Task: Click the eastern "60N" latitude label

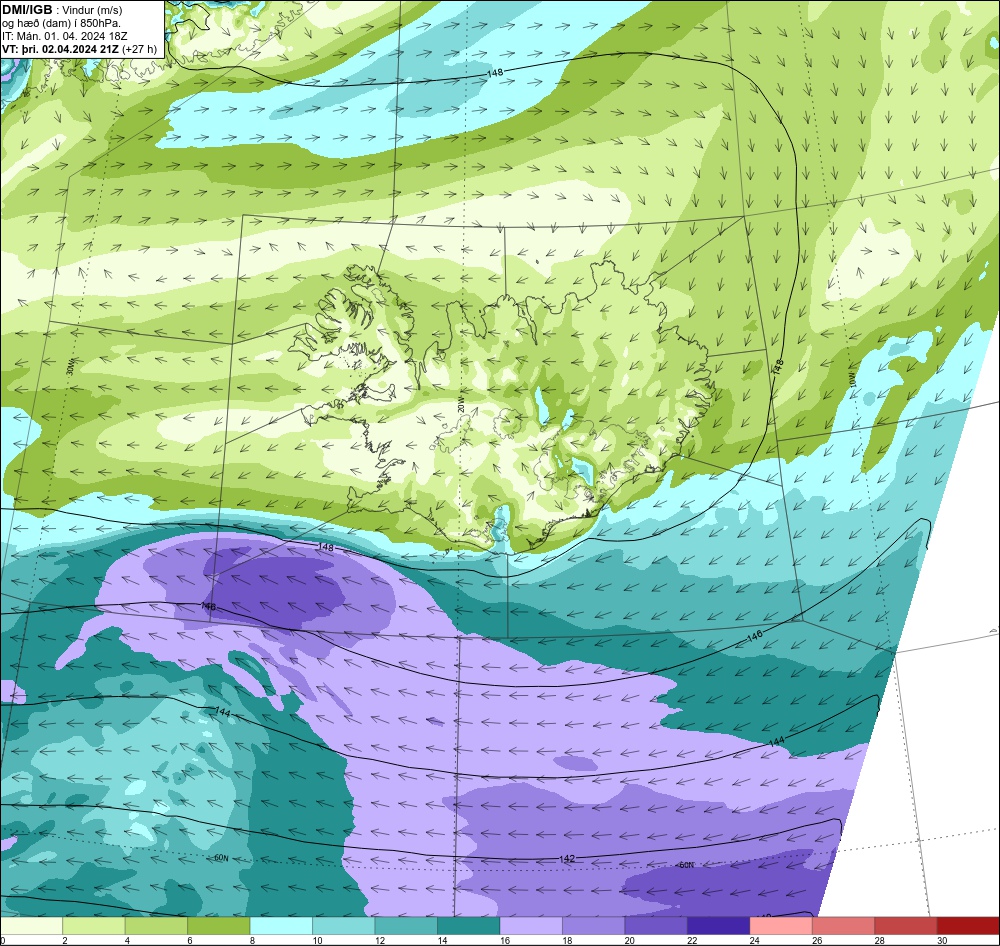Action: (x=686, y=865)
